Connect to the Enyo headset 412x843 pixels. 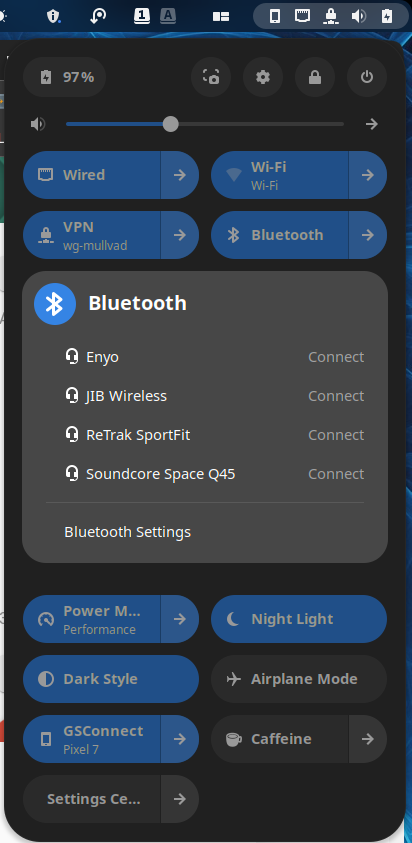click(336, 357)
